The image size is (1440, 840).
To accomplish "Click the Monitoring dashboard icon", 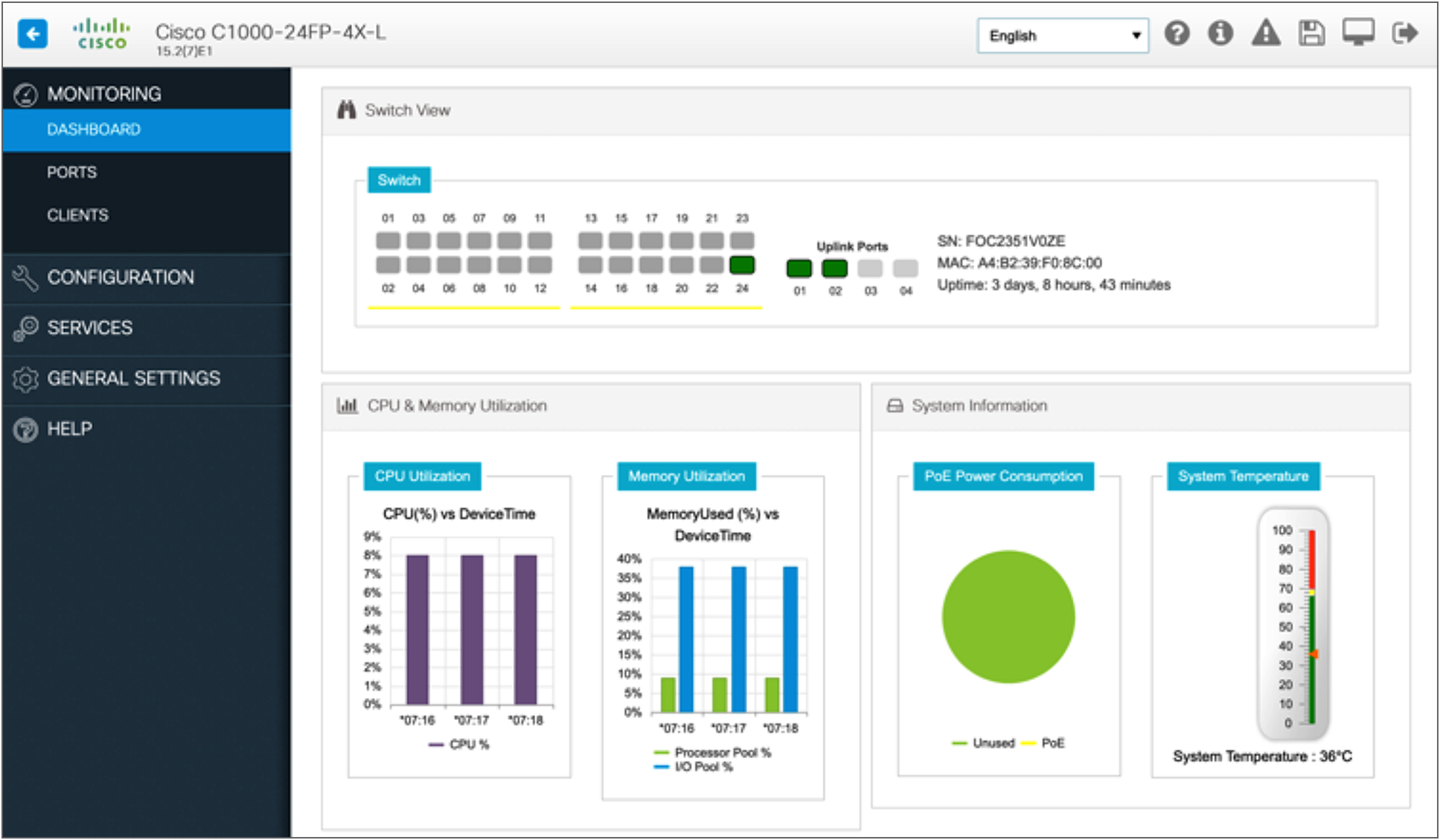I will pyautogui.click(x=26, y=92).
